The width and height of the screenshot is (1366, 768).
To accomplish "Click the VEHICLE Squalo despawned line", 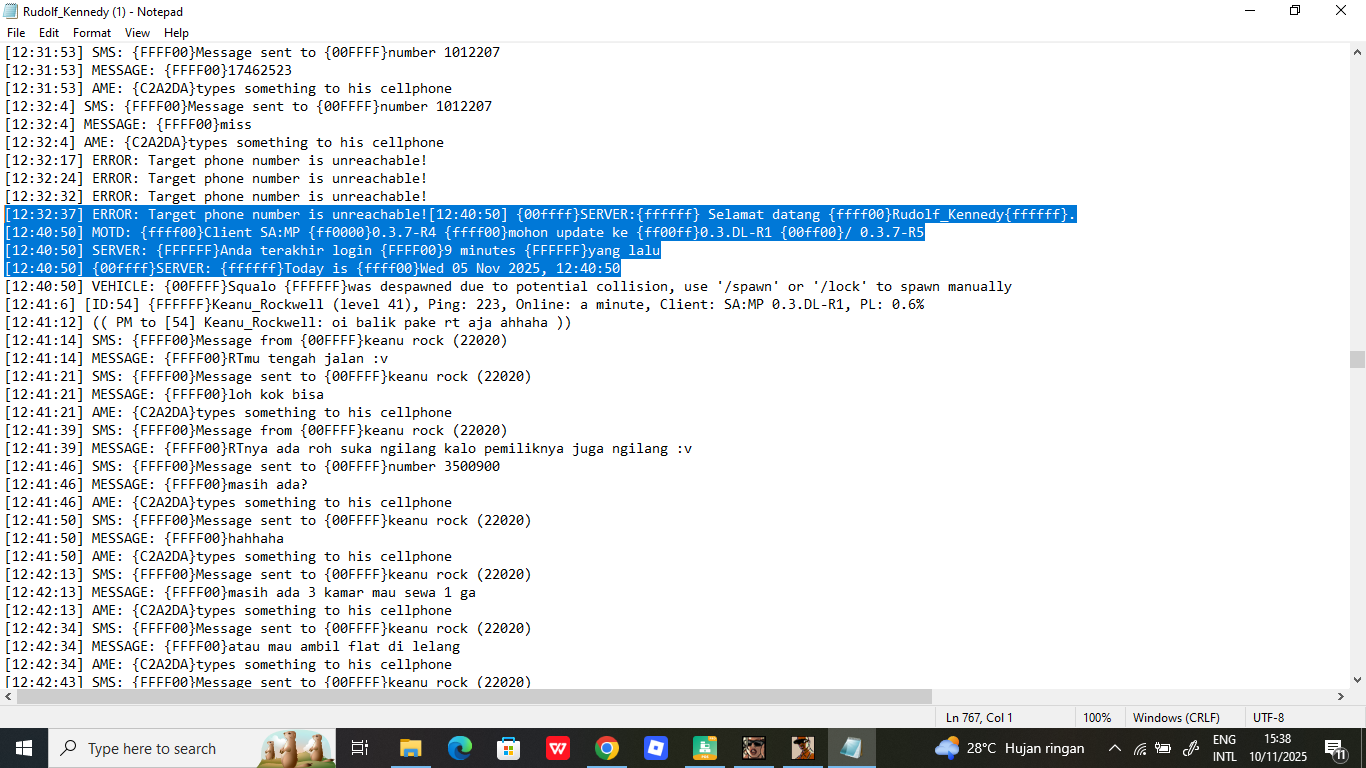I will pyautogui.click(x=508, y=286).
